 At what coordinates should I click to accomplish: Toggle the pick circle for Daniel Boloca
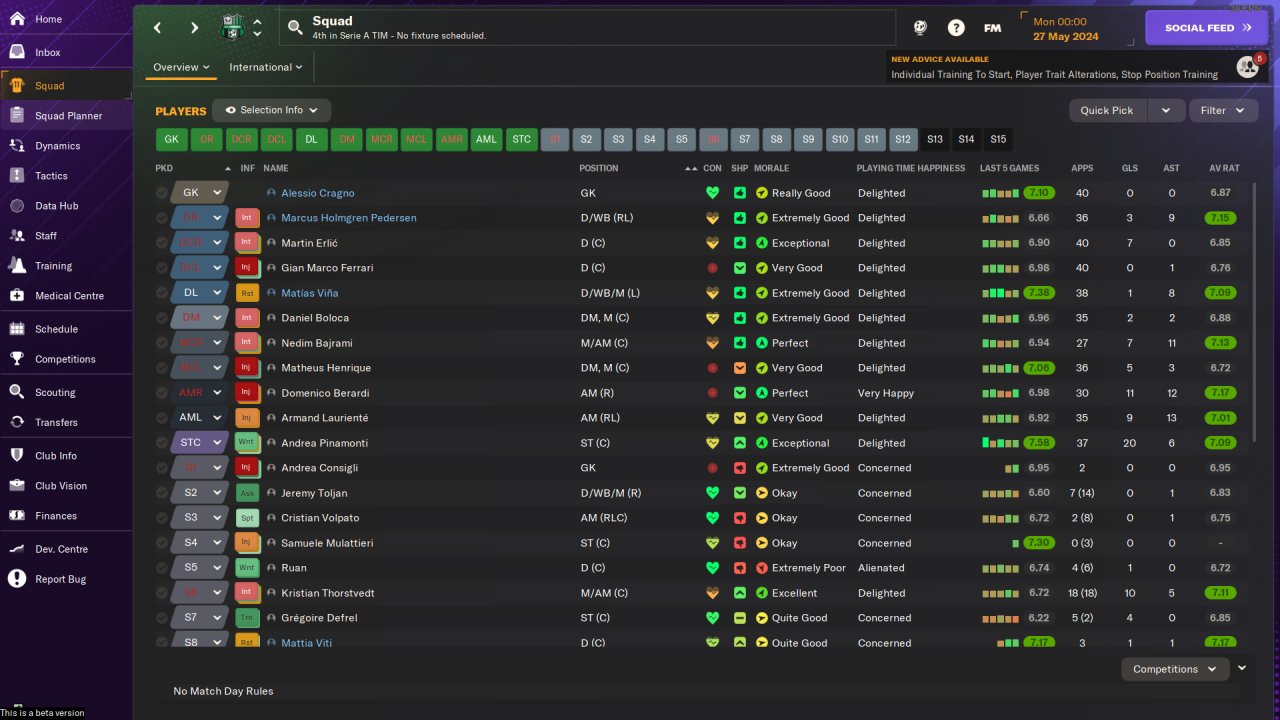coord(162,318)
